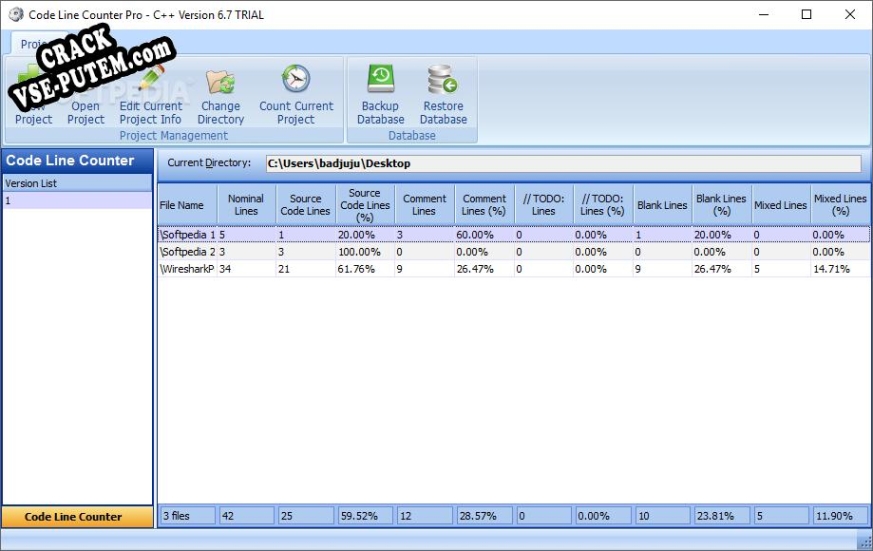Select version 1 in Version List

pyautogui.click(x=77, y=200)
